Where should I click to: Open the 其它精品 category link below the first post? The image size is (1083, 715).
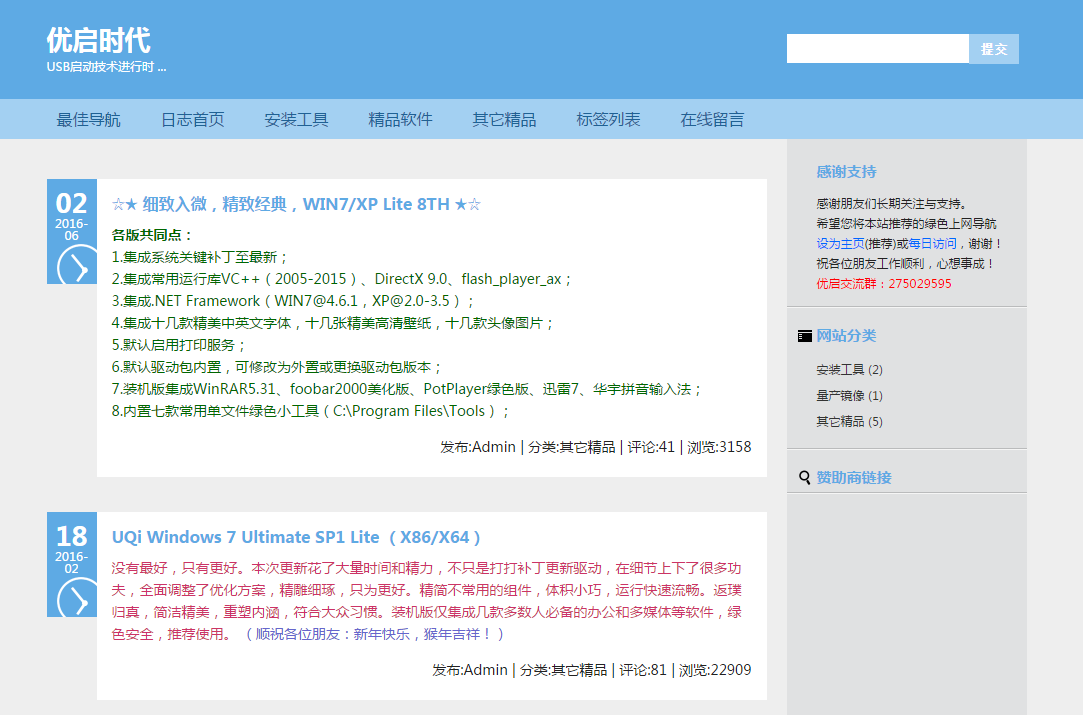(588, 447)
